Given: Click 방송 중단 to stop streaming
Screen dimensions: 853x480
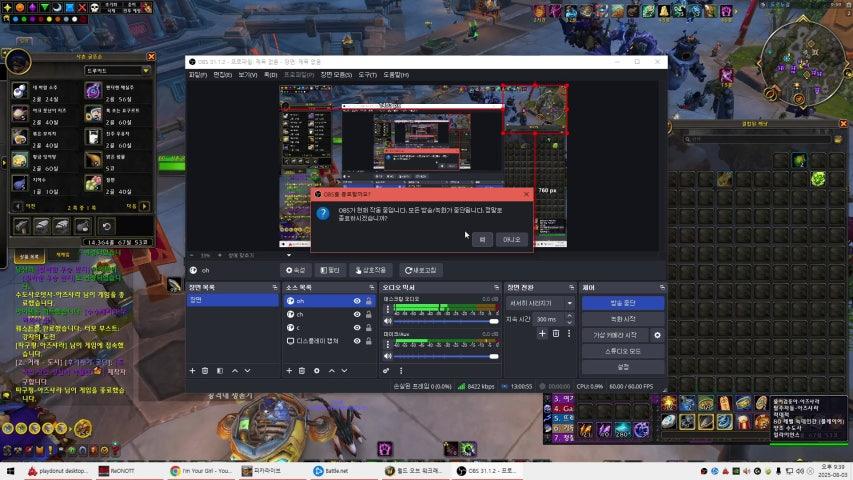Looking at the screenshot, I should tap(623, 303).
